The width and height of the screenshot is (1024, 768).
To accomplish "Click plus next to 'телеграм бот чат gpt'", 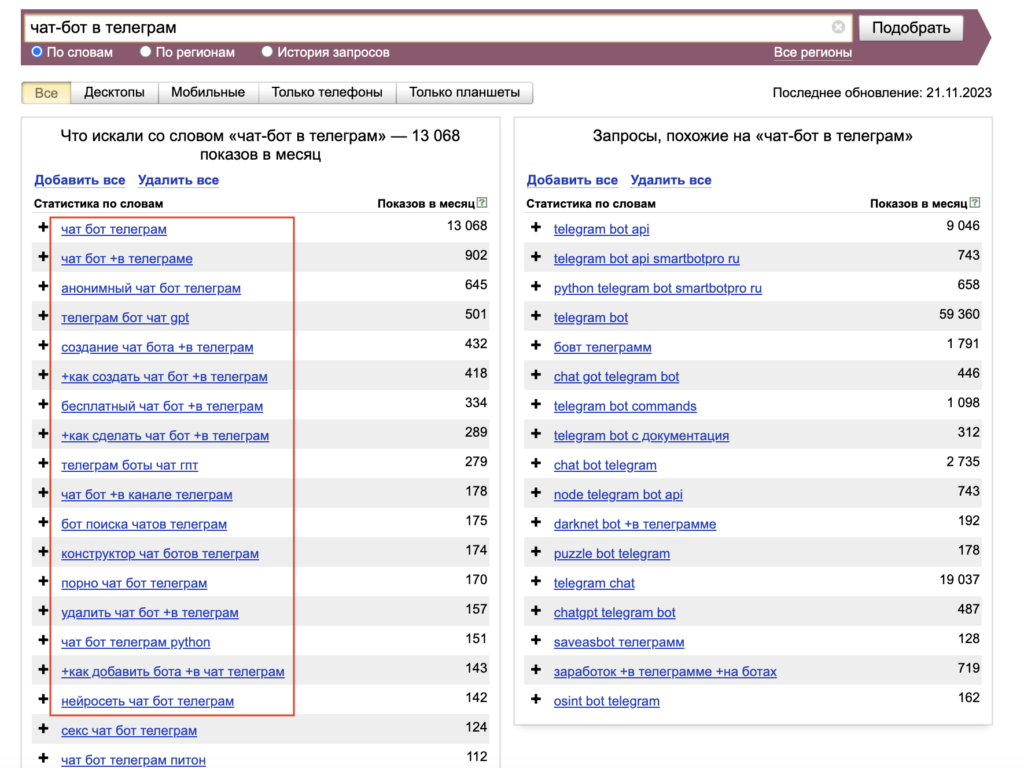I will click(42, 317).
